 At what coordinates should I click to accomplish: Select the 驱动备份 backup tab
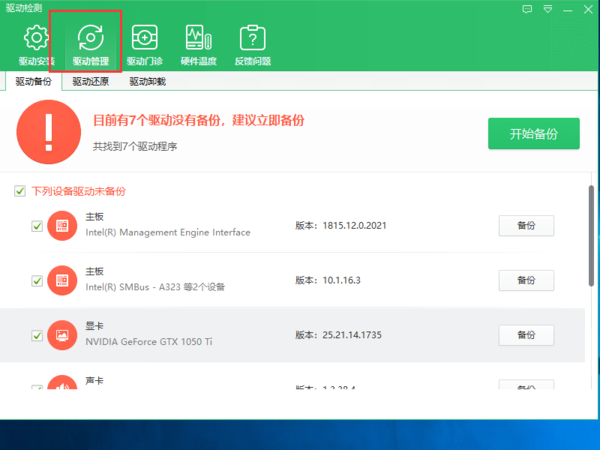(32, 82)
